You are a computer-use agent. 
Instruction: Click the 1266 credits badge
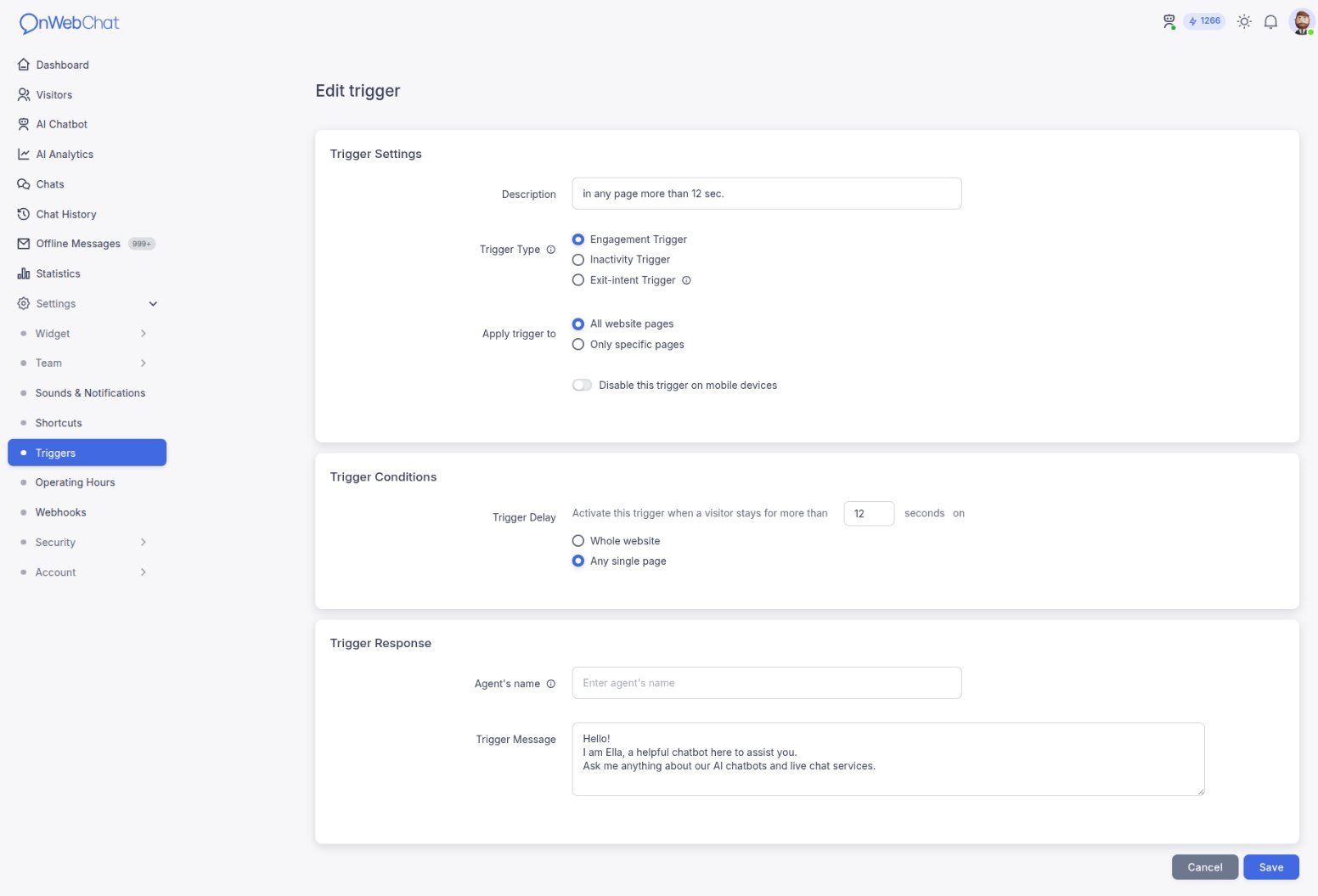click(x=1204, y=21)
